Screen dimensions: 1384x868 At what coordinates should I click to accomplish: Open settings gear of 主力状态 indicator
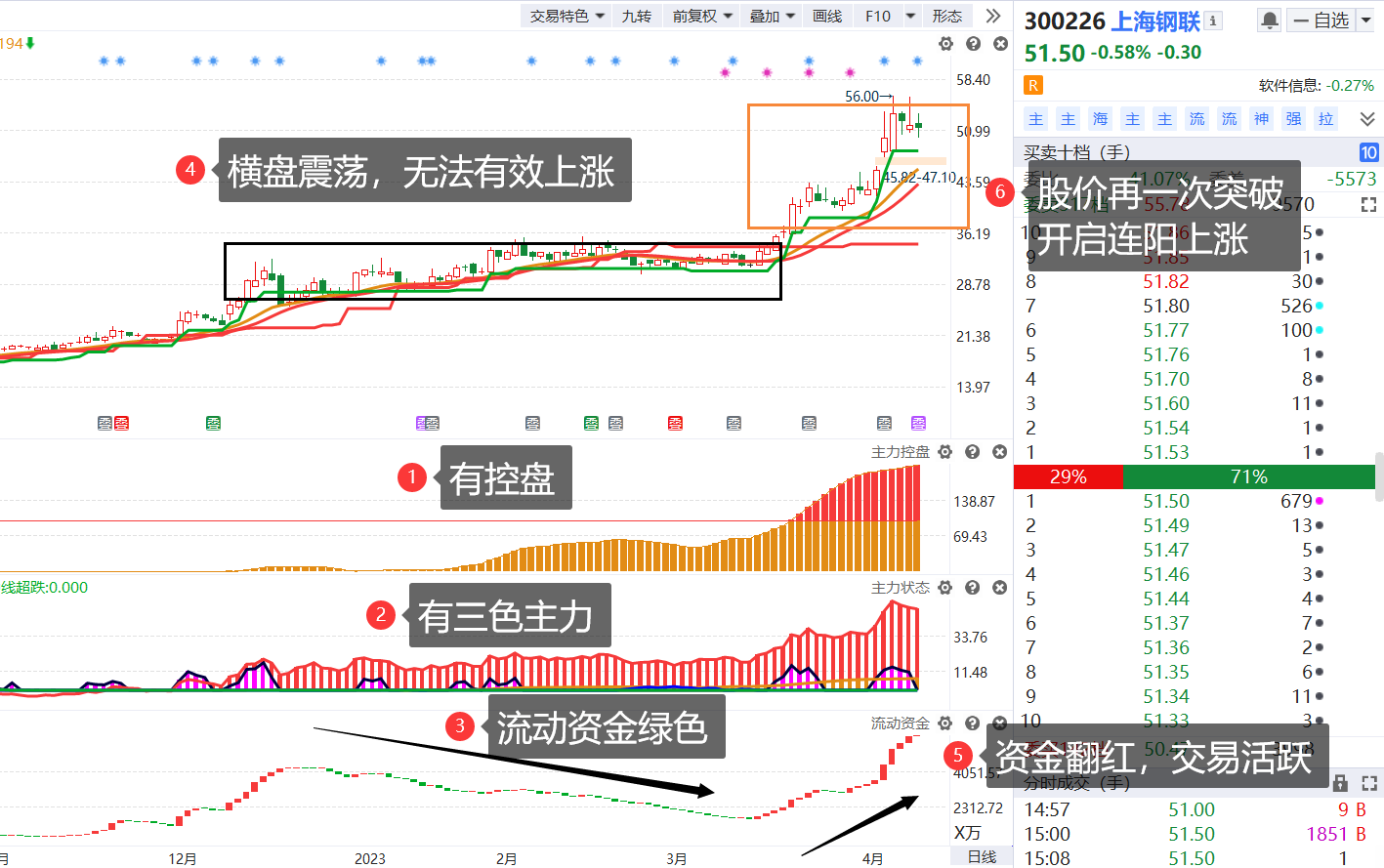tap(944, 588)
